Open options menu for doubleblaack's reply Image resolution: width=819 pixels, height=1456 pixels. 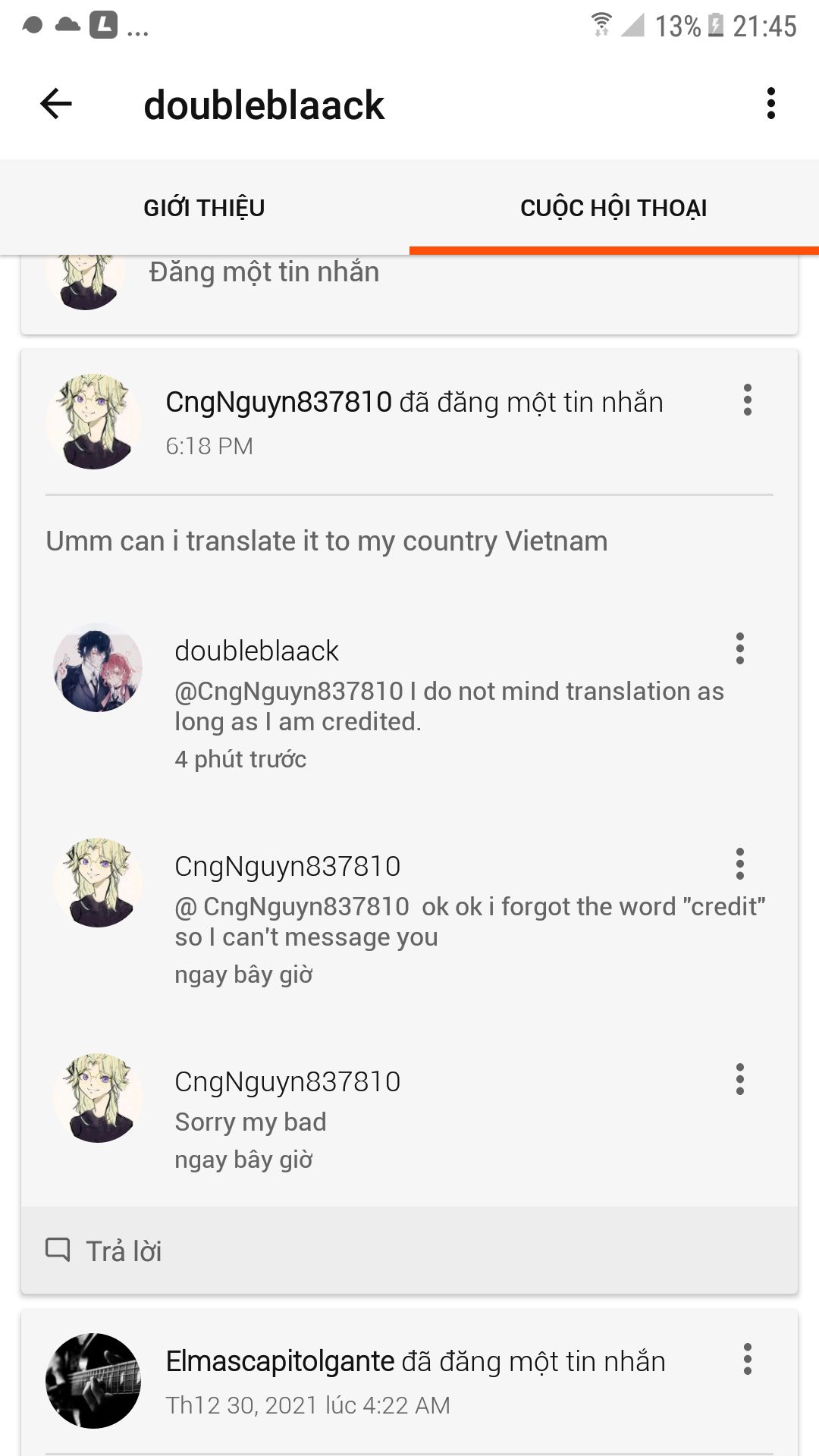tap(740, 648)
